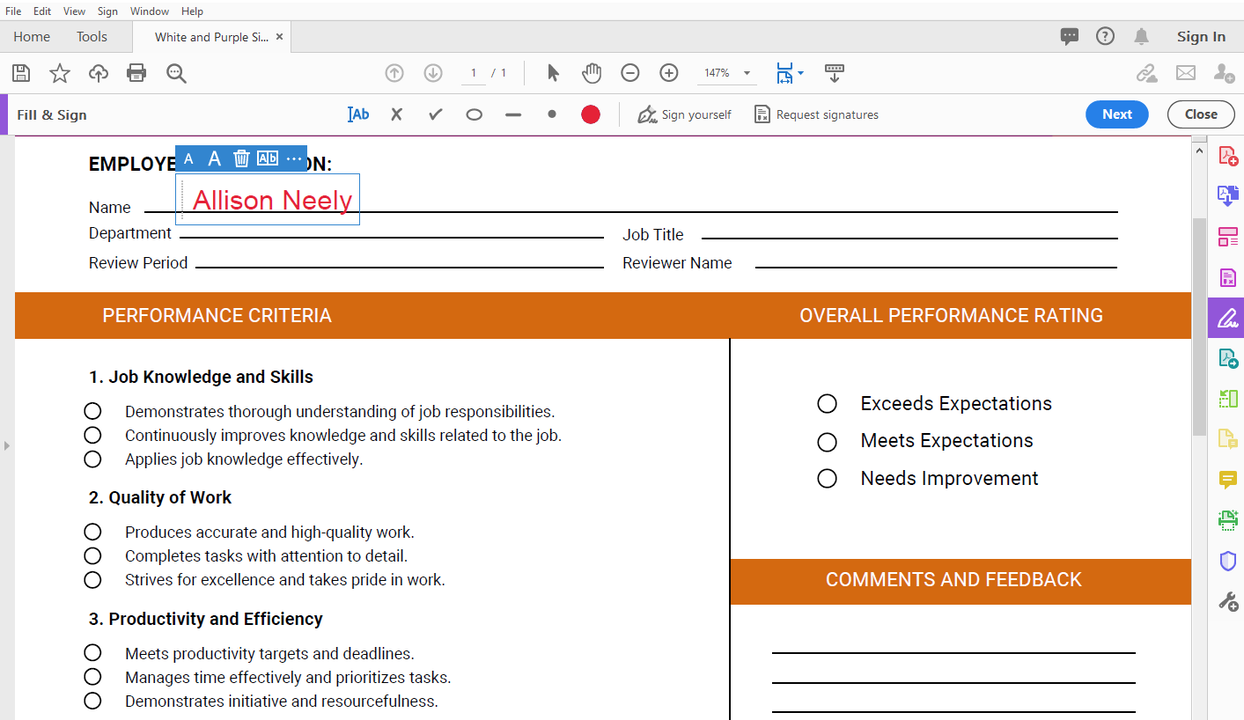Open the Fill & Sign tool in right sidebar
This screenshot has height=720, width=1244.
tap(1227, 317)
